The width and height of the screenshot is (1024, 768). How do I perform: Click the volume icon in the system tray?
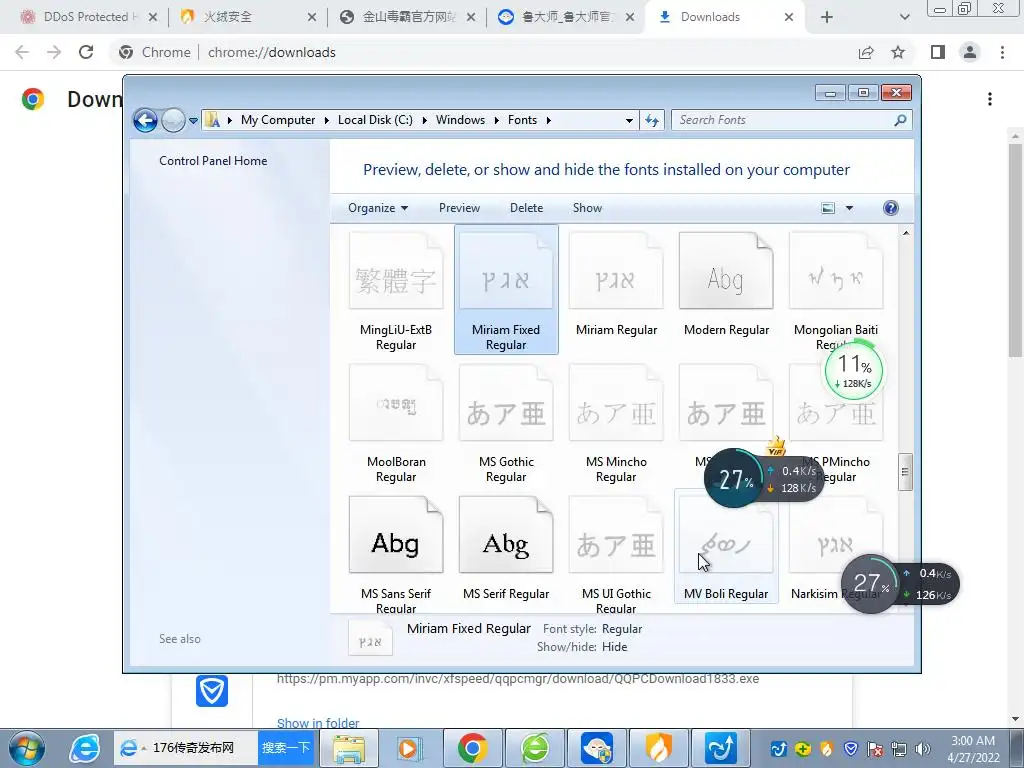pyautogui.click(x=923, y=749)
